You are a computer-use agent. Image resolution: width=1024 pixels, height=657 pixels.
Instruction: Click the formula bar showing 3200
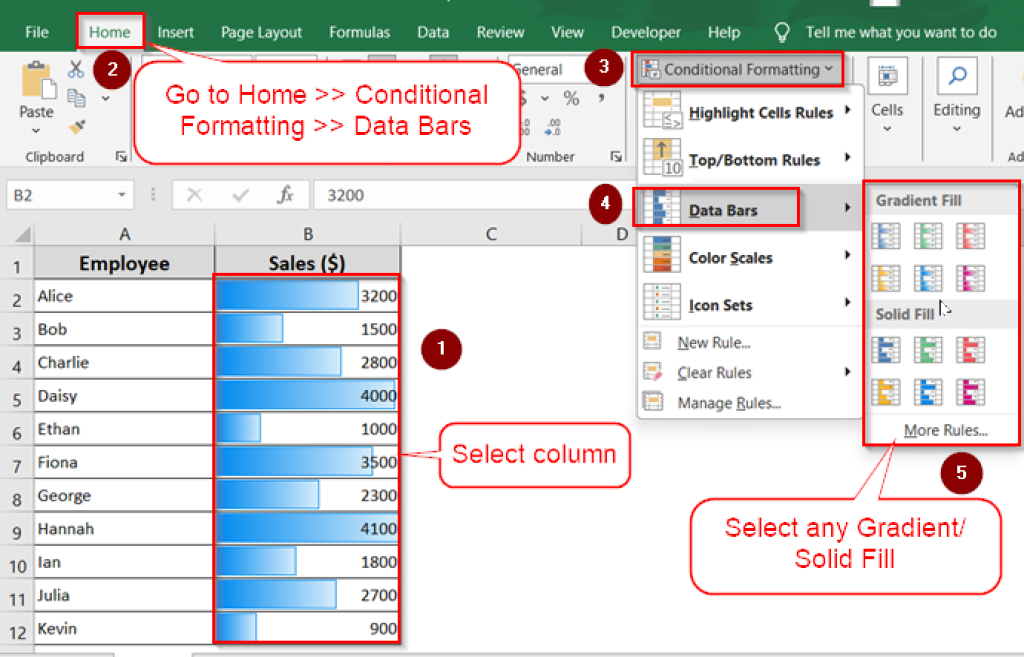pyautogui.click(x=400, y=194)
